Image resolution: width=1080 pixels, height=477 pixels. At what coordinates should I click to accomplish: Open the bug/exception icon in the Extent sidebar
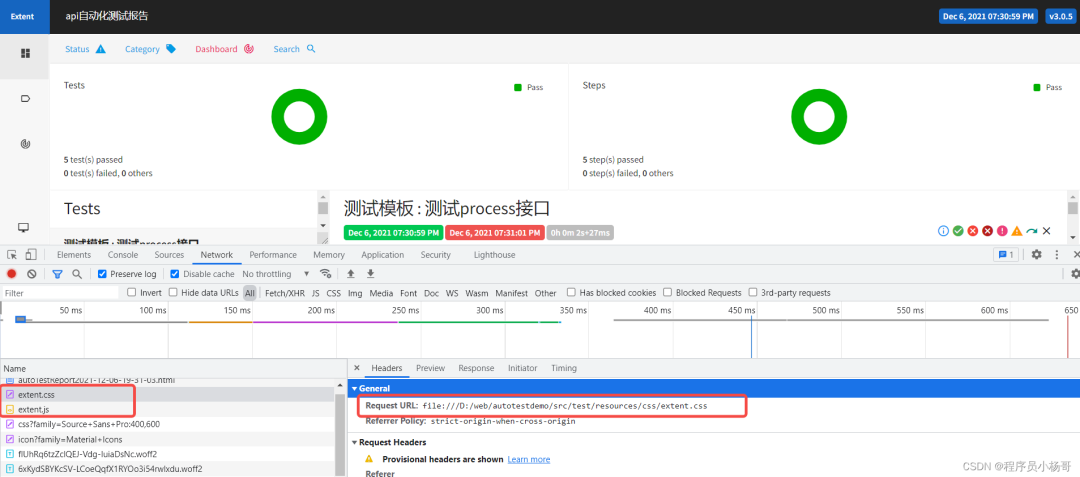point(25,144)
